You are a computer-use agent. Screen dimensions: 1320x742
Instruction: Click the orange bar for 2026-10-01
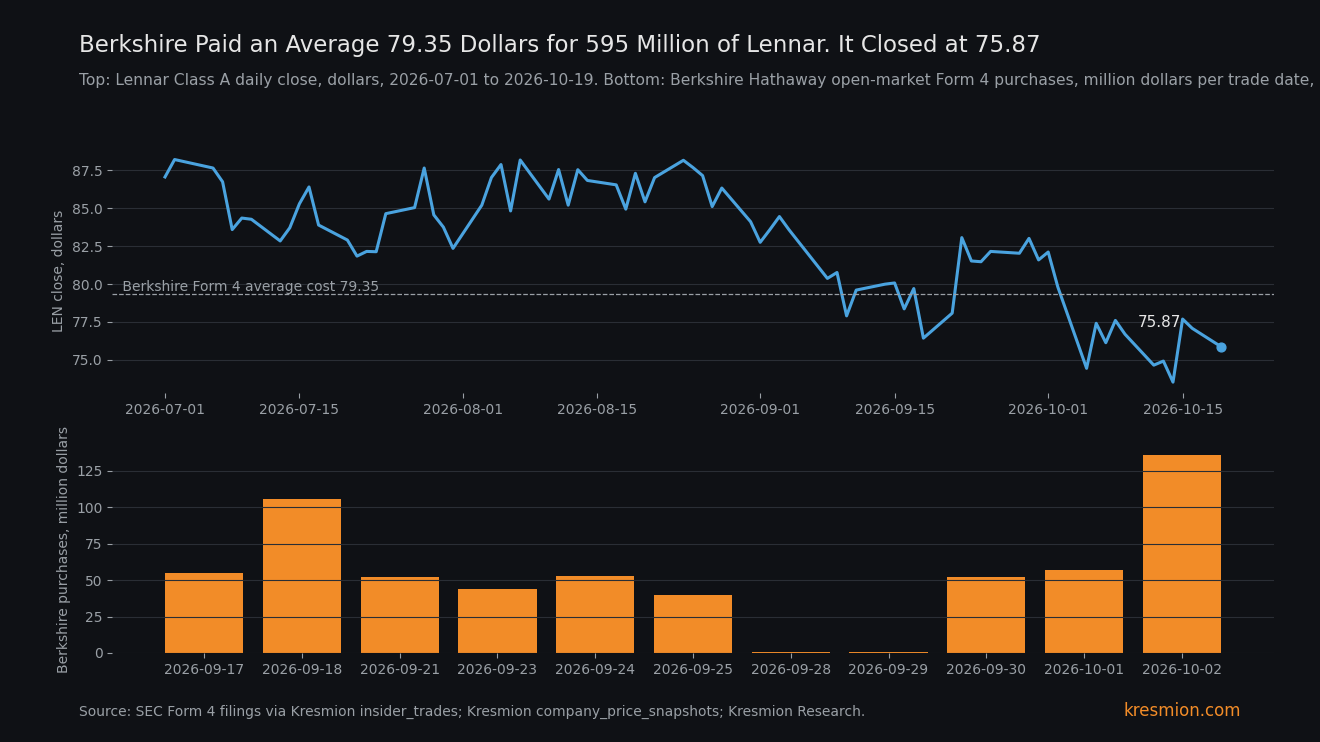click(x=1084, y=611)
